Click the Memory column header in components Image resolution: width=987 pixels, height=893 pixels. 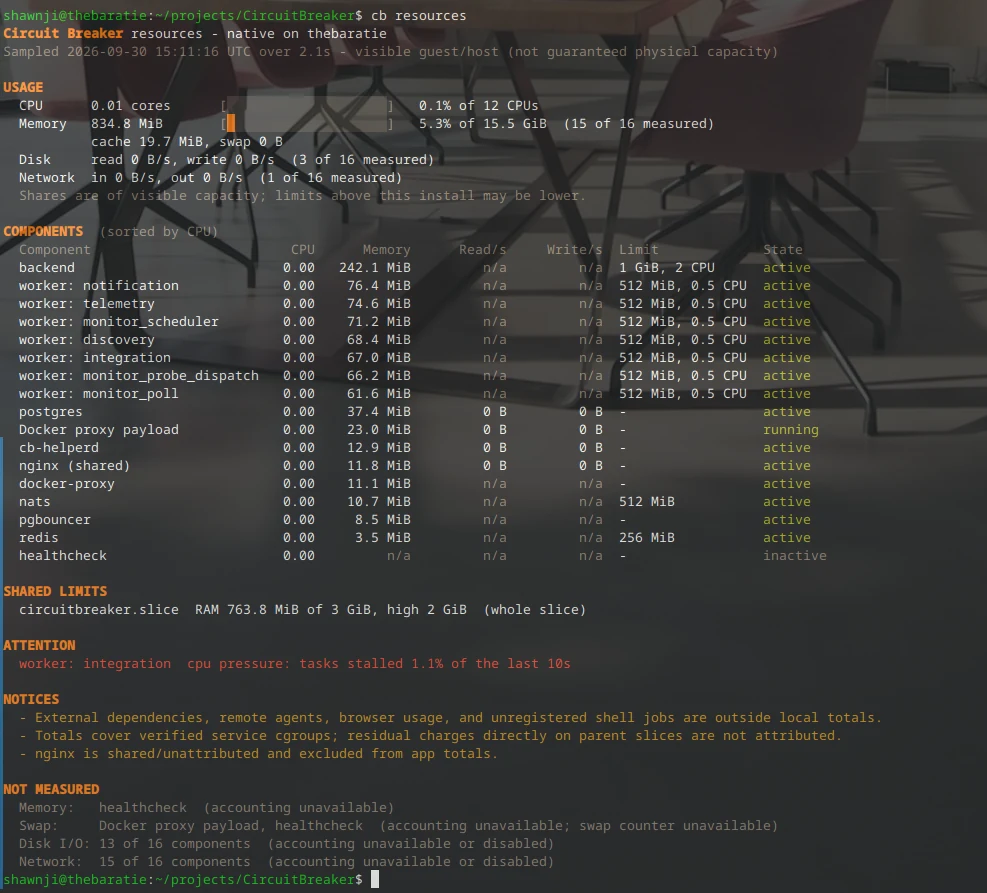[x=386, y=250]
